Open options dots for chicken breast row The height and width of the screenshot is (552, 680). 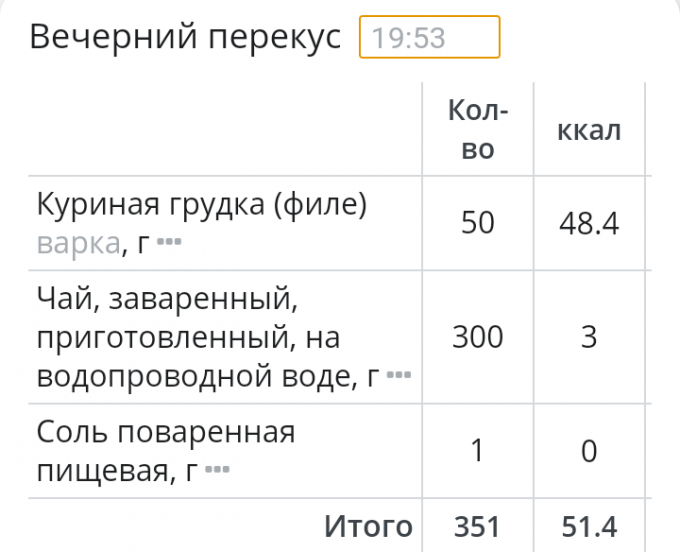click(x=168, y=243)
